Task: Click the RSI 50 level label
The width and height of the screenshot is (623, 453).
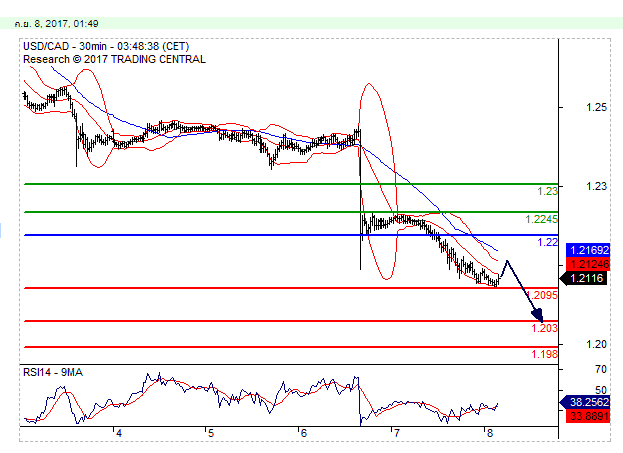Action: [601, 390]
